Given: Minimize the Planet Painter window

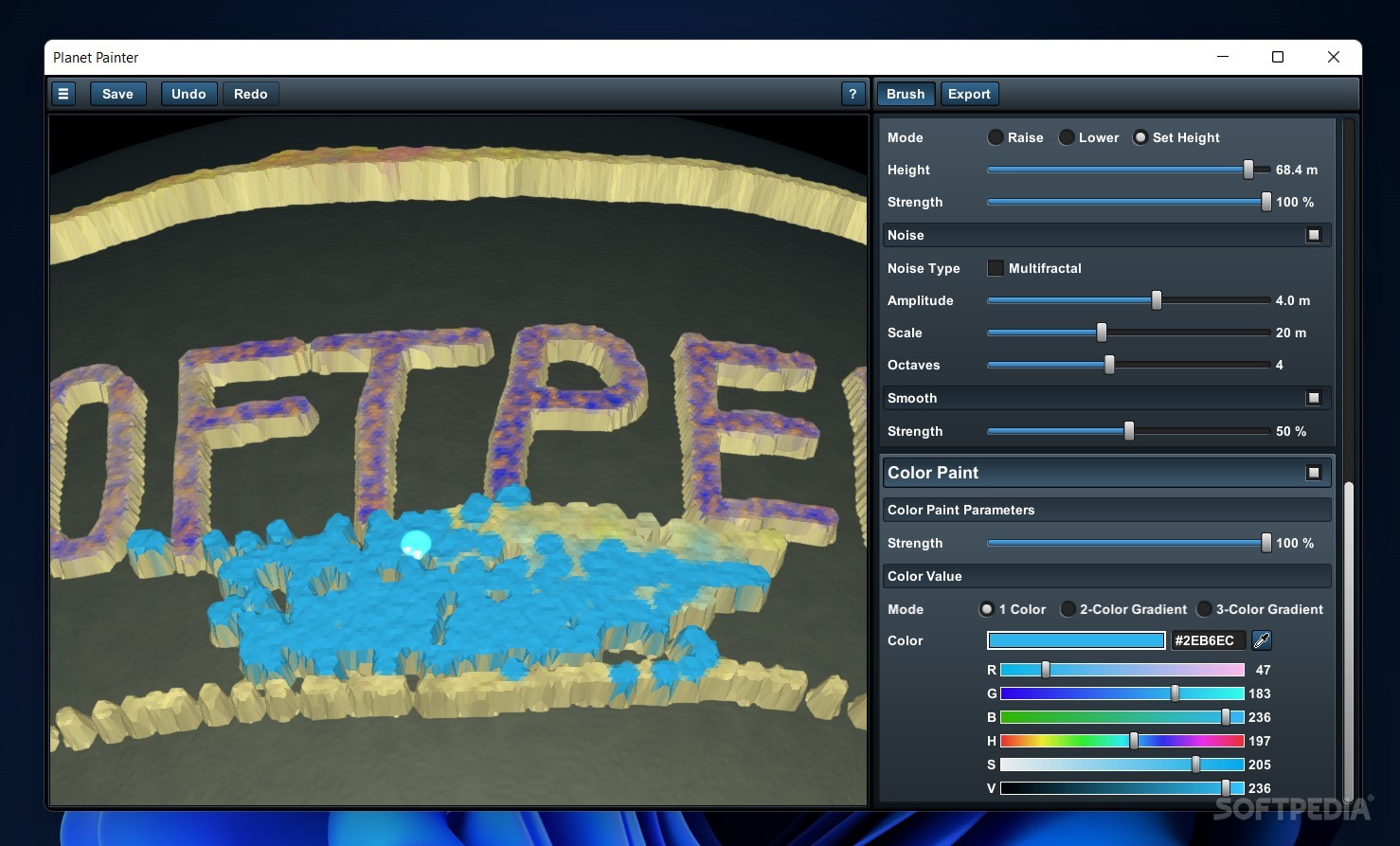Looking at the screenshot, I should click(x=1223, y=57).
